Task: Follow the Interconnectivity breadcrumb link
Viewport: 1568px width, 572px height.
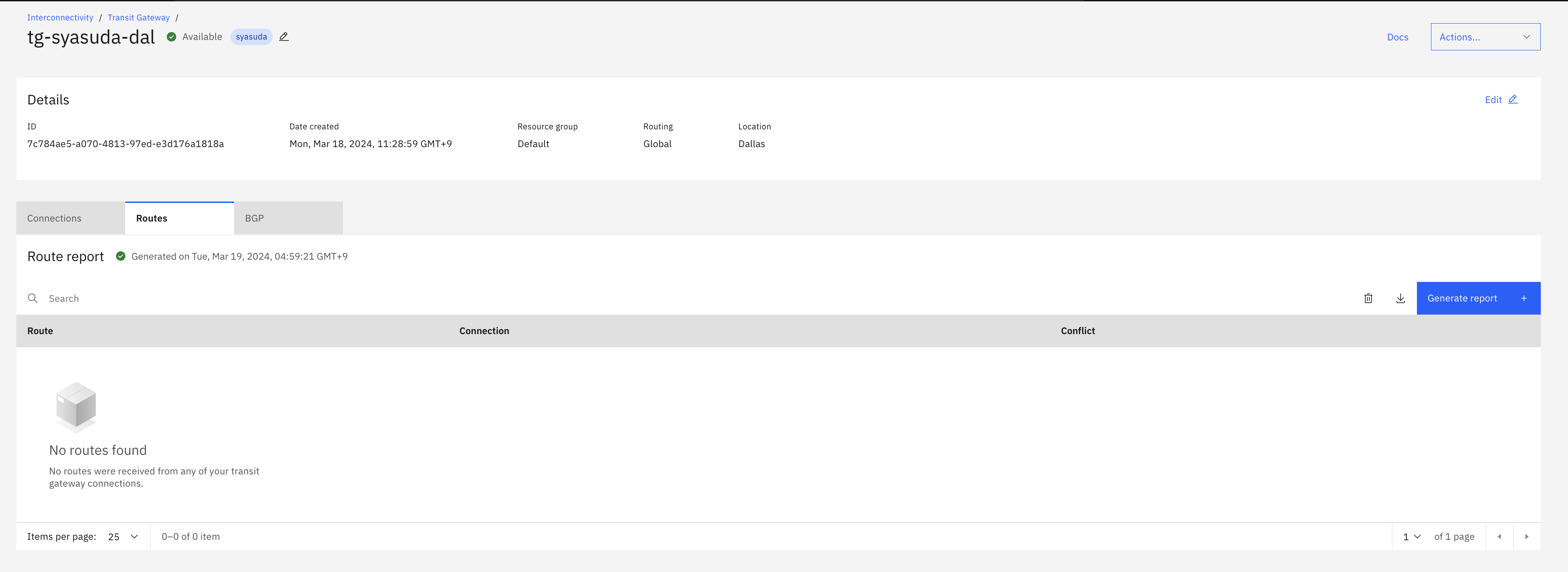Action: (x=60, y=18)
